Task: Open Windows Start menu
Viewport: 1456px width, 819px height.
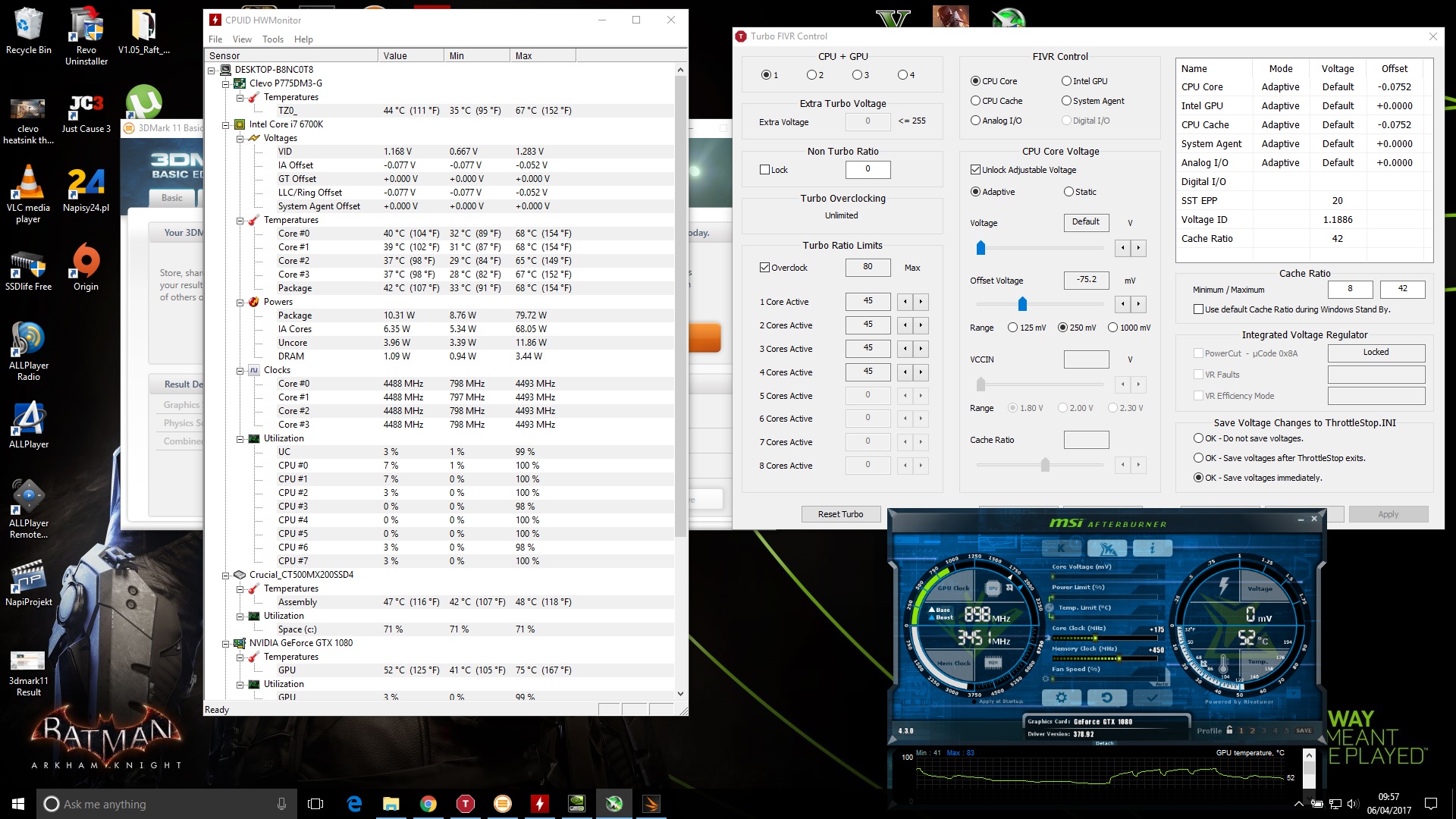Action: pyautogui.click(x=18, y=804)
